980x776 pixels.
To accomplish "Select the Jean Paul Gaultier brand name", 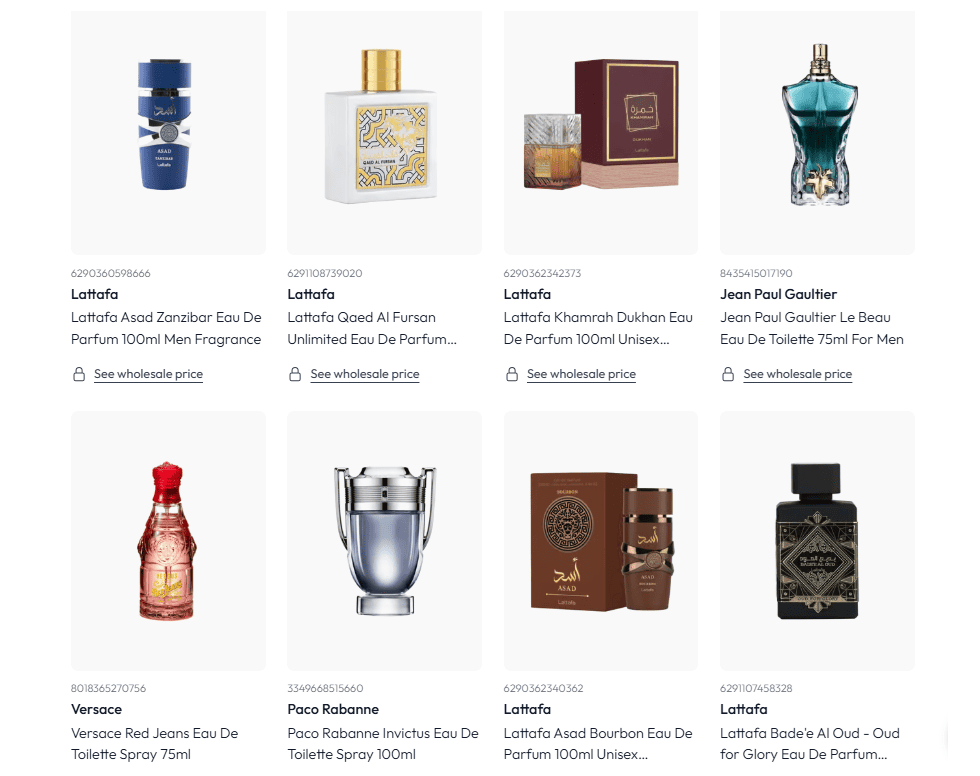I will tap(778, 294).
